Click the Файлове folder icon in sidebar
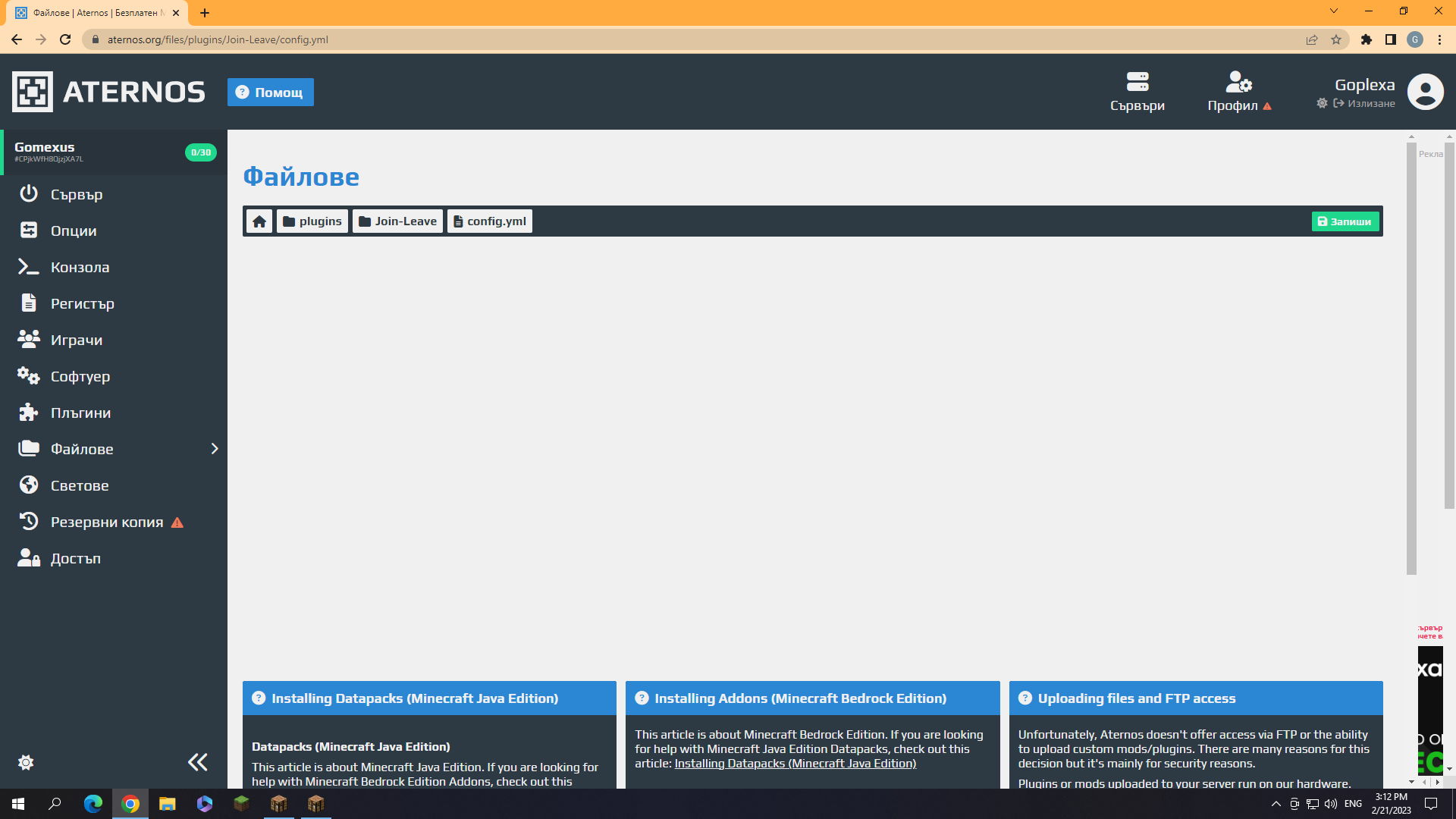The width and height of the screenshot is (1456, 819). click(x=29, y=449)
